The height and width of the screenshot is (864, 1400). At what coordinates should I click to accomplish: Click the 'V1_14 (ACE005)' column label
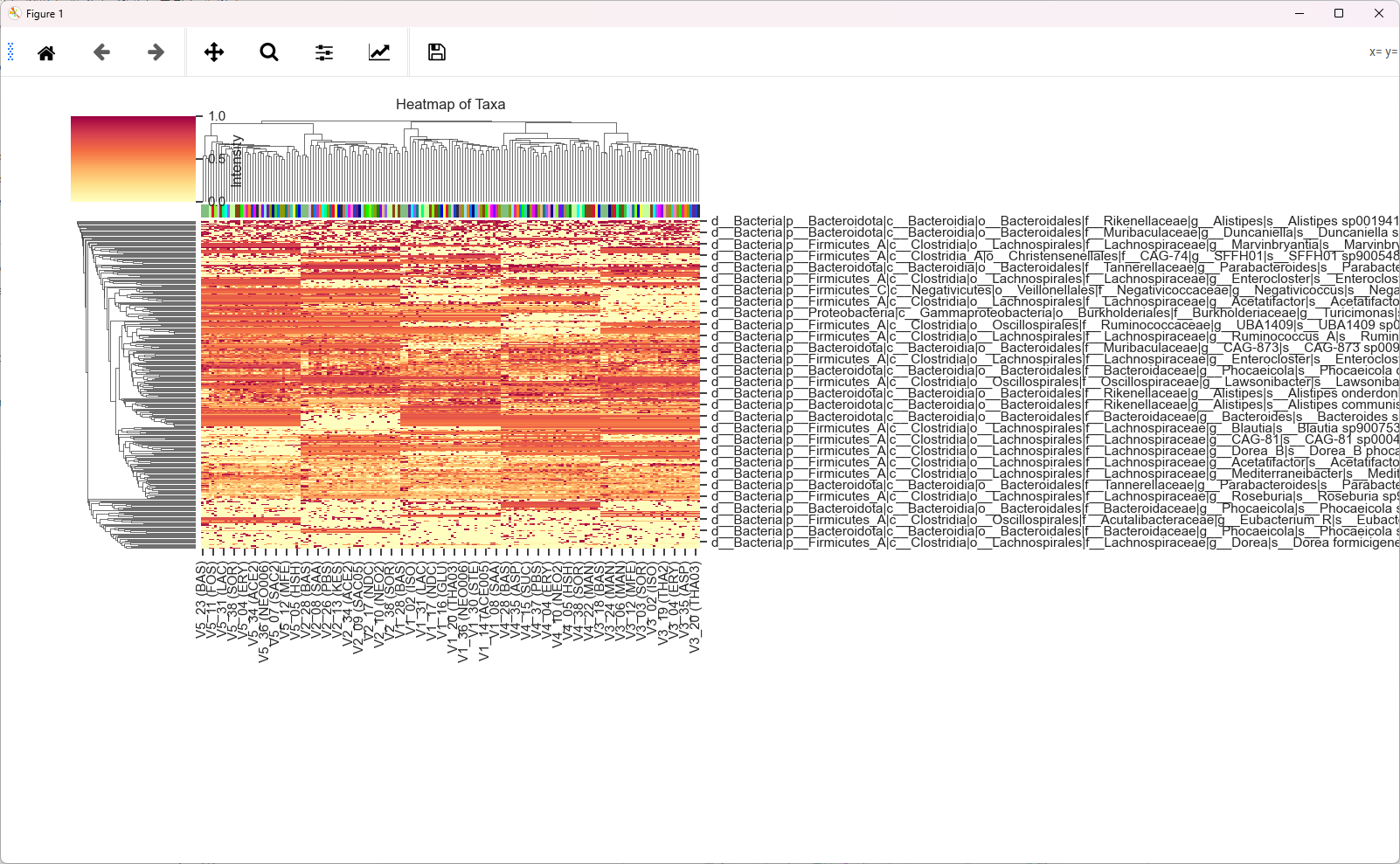click(x=483, y=612)
